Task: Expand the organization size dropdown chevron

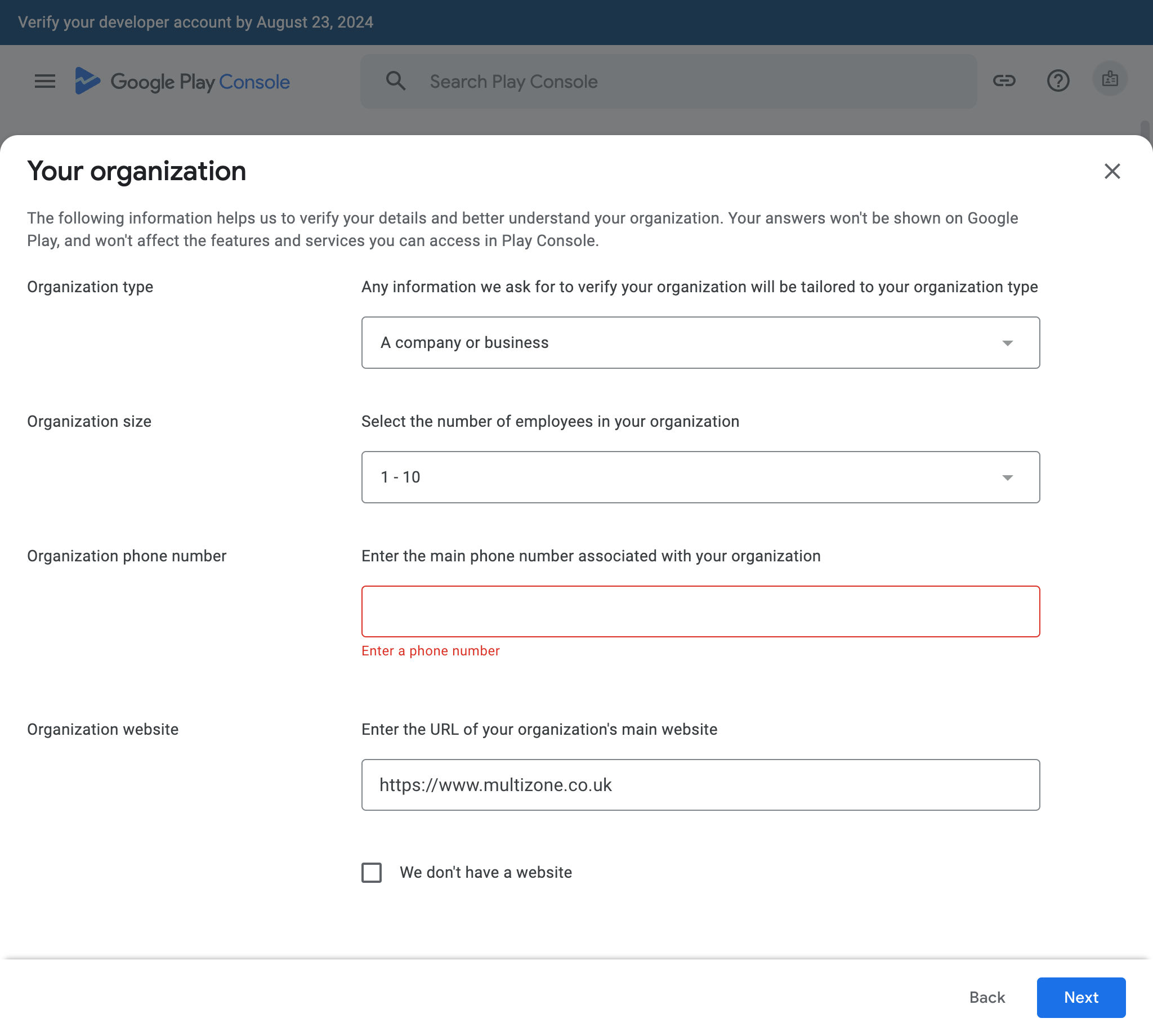Action: pos(1007,477)
